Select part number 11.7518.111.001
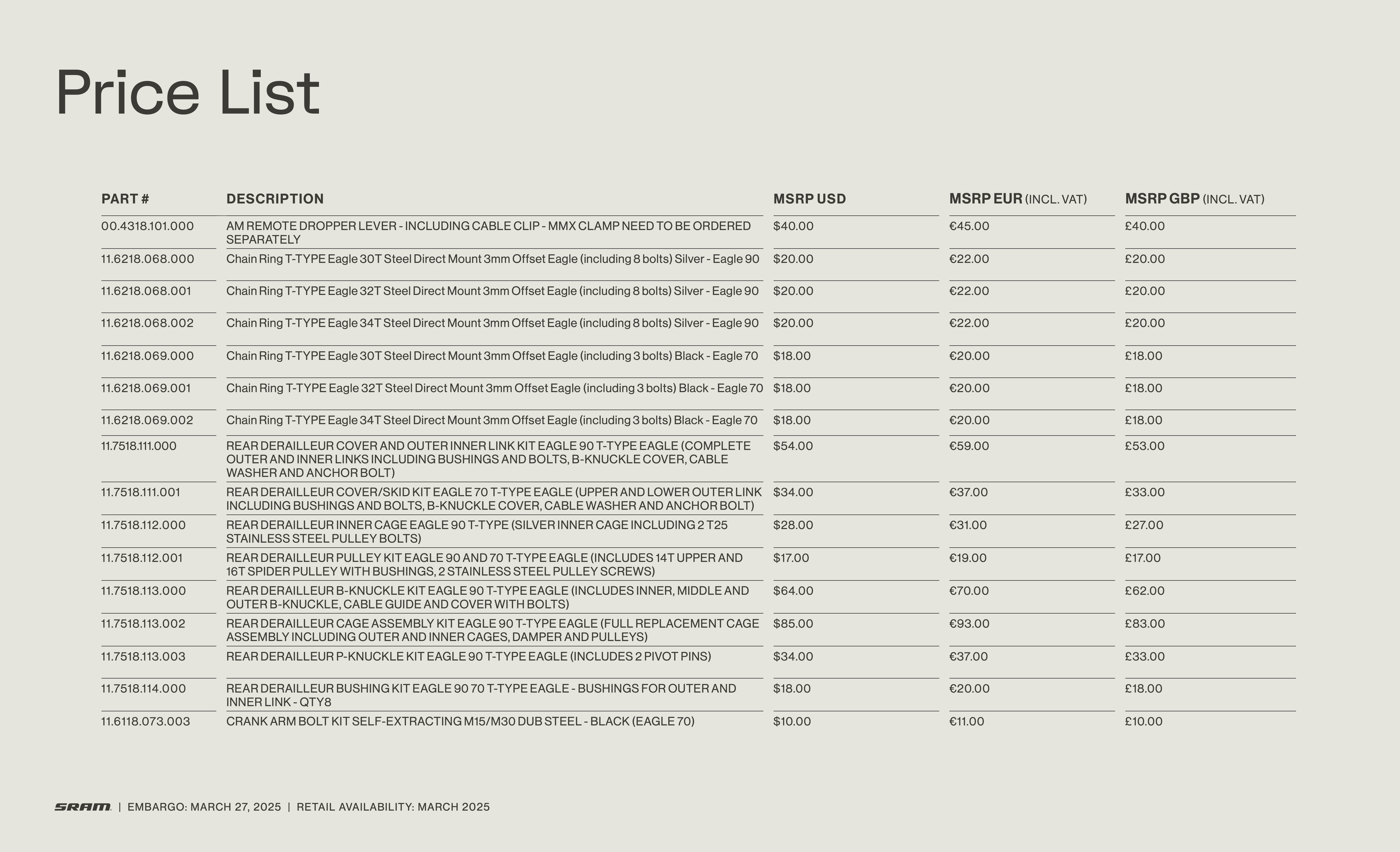The width and height of the screenshot is (1400, 852). 140,493
